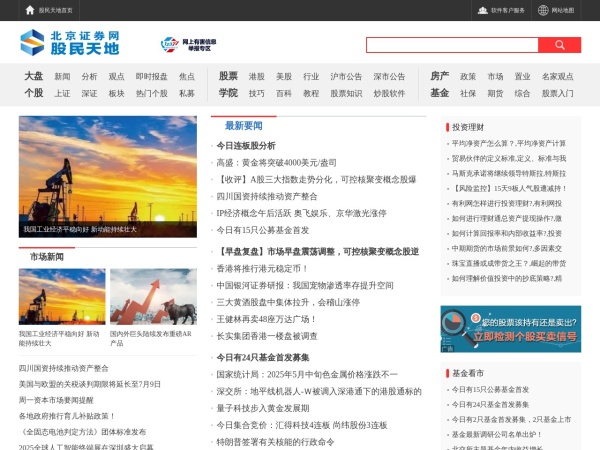
Task: Open 四川国资持续推动资产整合 in 最新要闻
Action: pos(267,196)
